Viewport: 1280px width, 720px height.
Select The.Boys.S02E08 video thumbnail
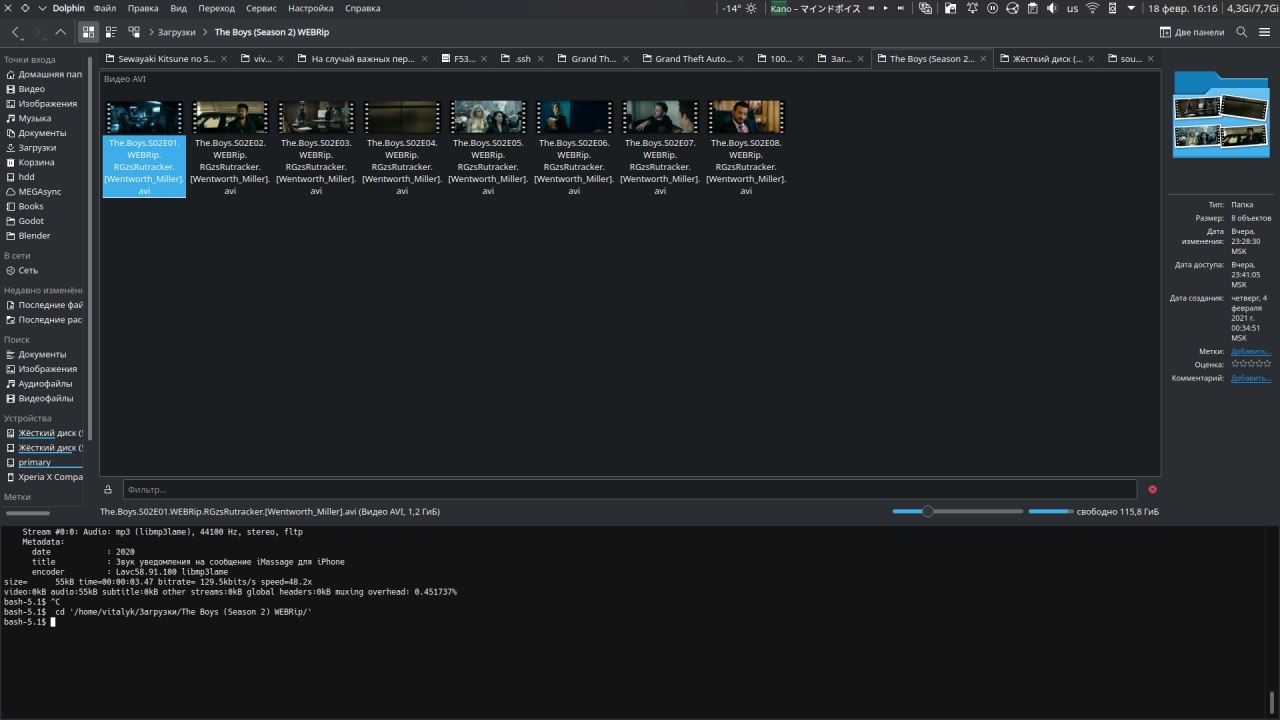746,117
